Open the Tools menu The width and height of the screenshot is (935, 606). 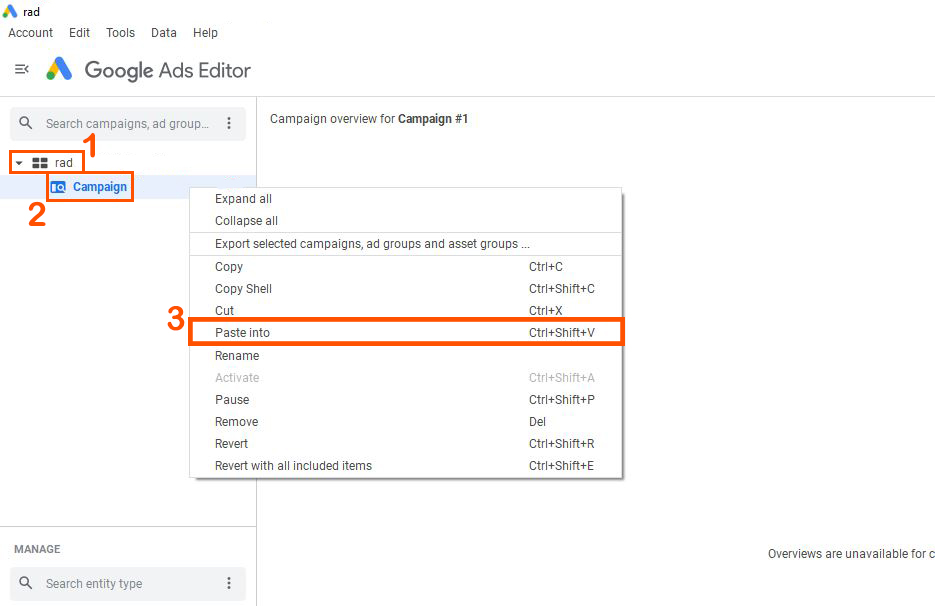pyautogui.click(x=120, y=33)
